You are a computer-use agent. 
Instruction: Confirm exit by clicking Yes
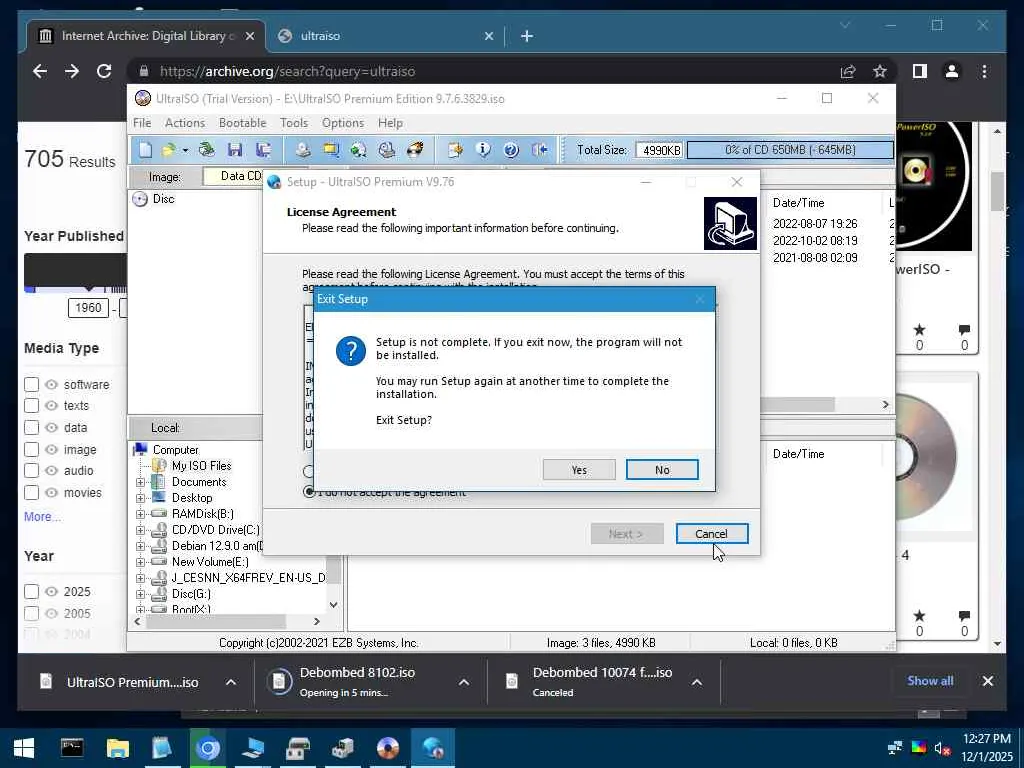(x=579, y=470)
